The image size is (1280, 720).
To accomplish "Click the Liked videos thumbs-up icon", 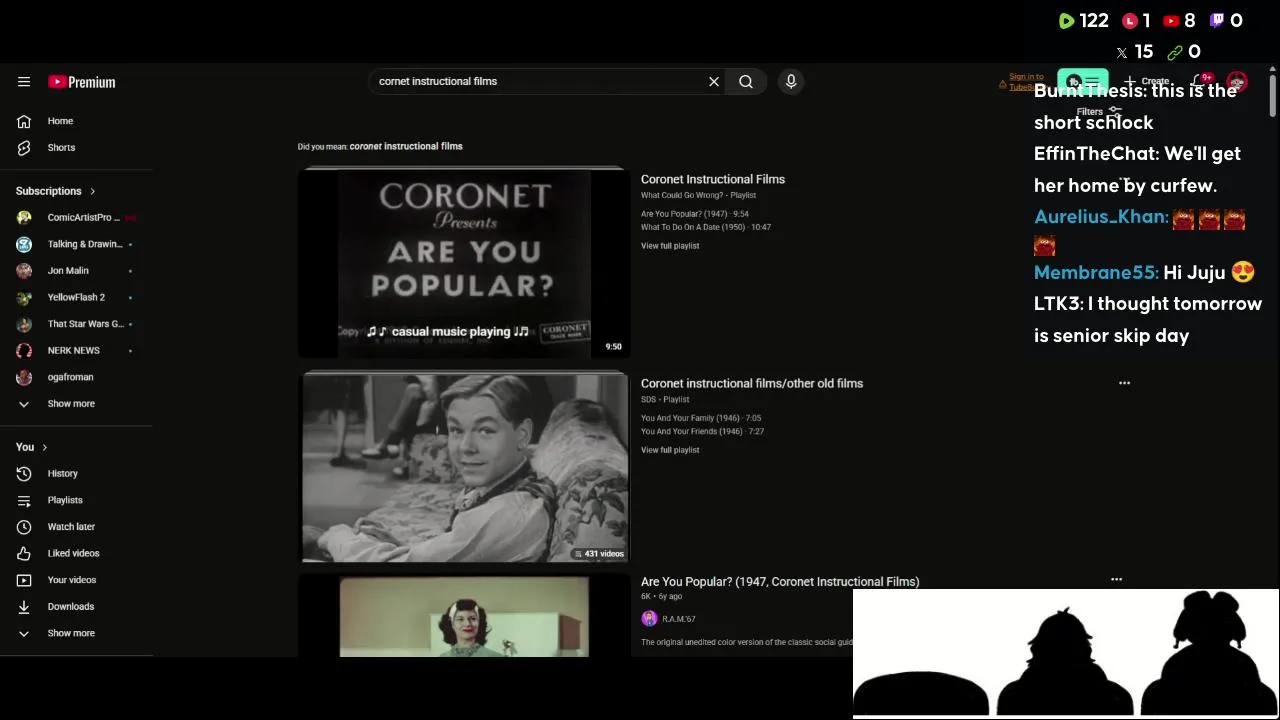I will 24,553.
